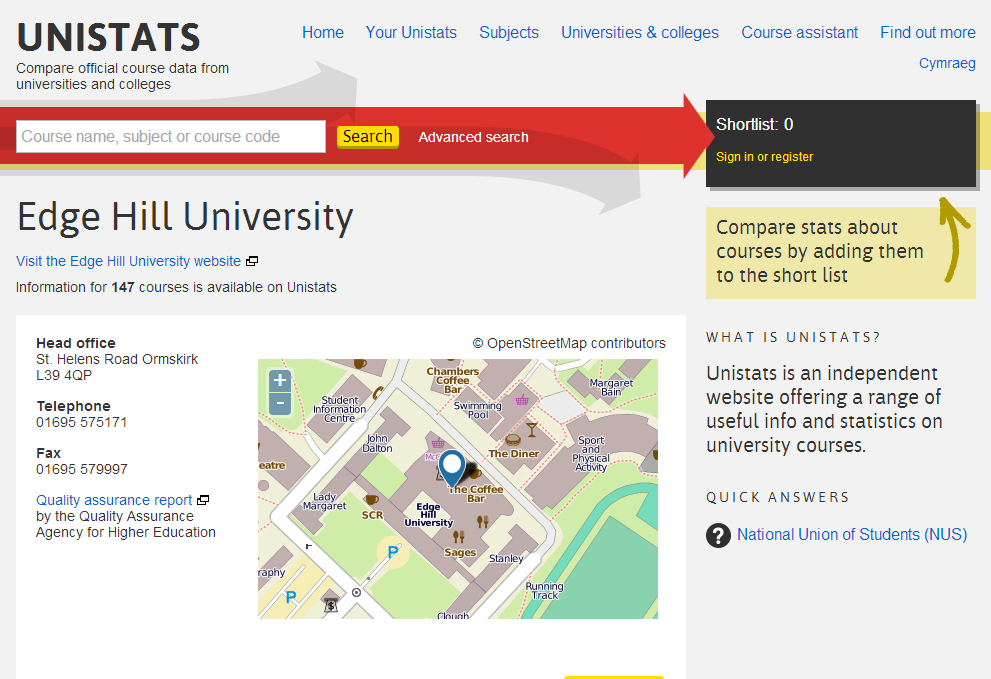Open Universities & colleges navigation link
991x679 pixels.
pos(640,32)
